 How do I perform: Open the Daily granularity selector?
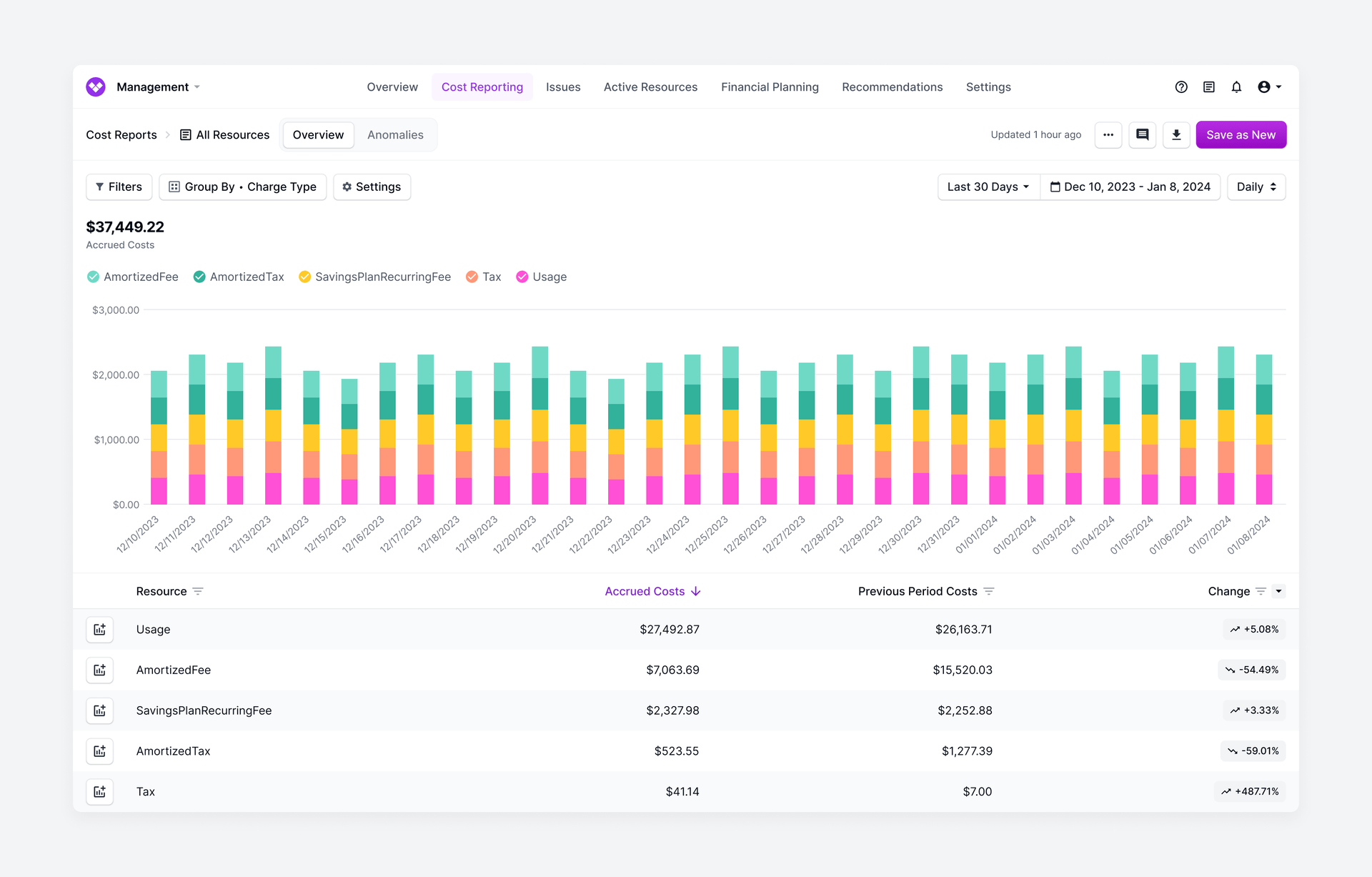click(x=1256, y=187)
